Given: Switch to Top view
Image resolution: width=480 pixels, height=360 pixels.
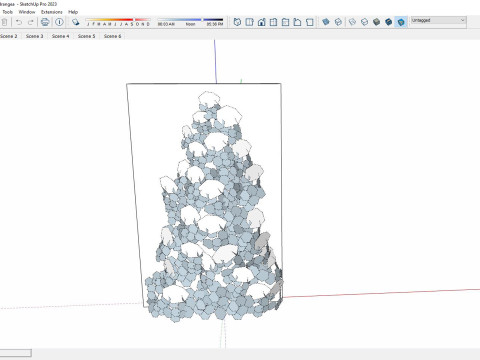Looking at the screenshot, I should click(x=249, y=22).
